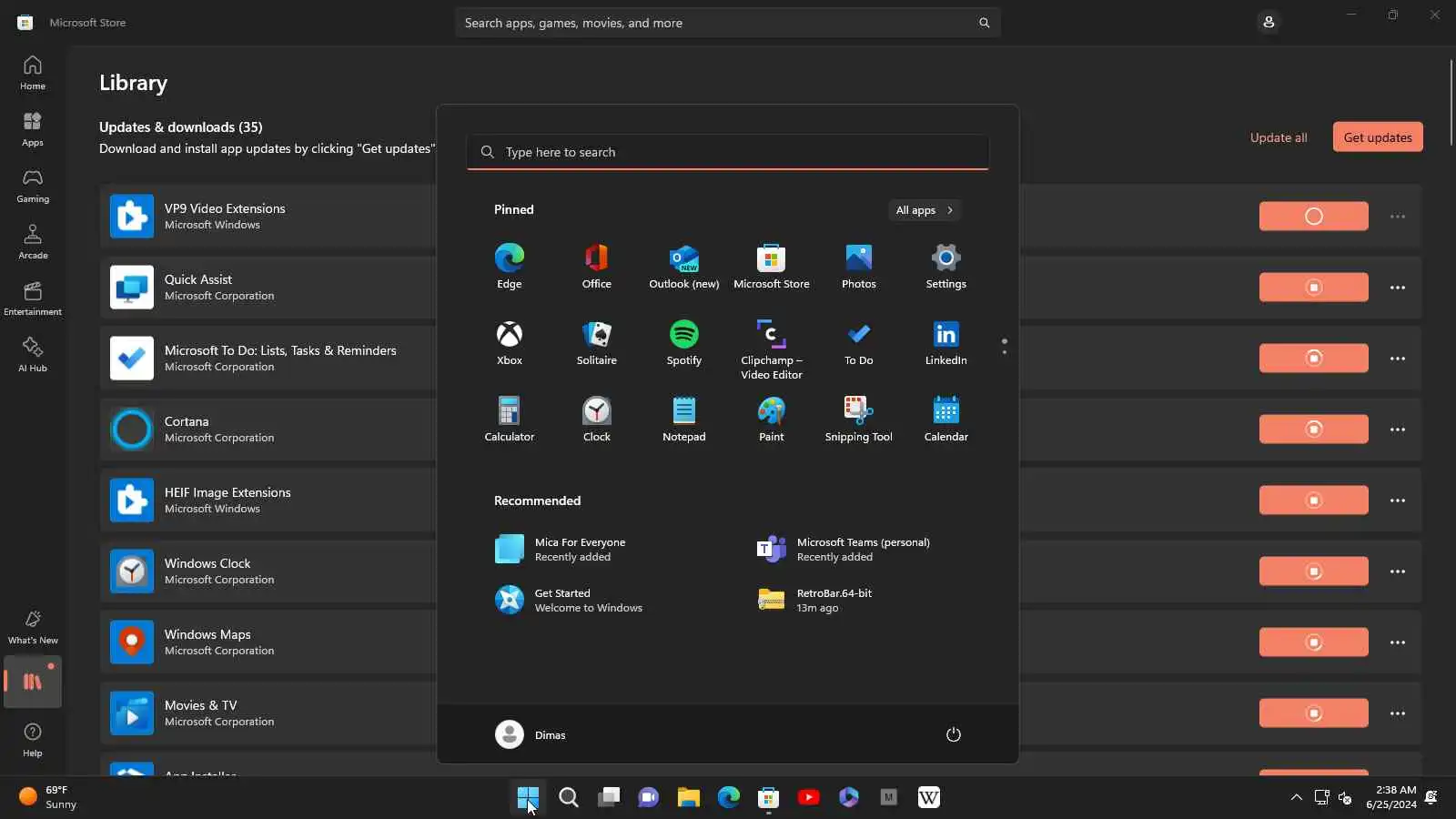Open Task View from the taskbar
Screen dimensions: 1456x819
click(609, 798)
